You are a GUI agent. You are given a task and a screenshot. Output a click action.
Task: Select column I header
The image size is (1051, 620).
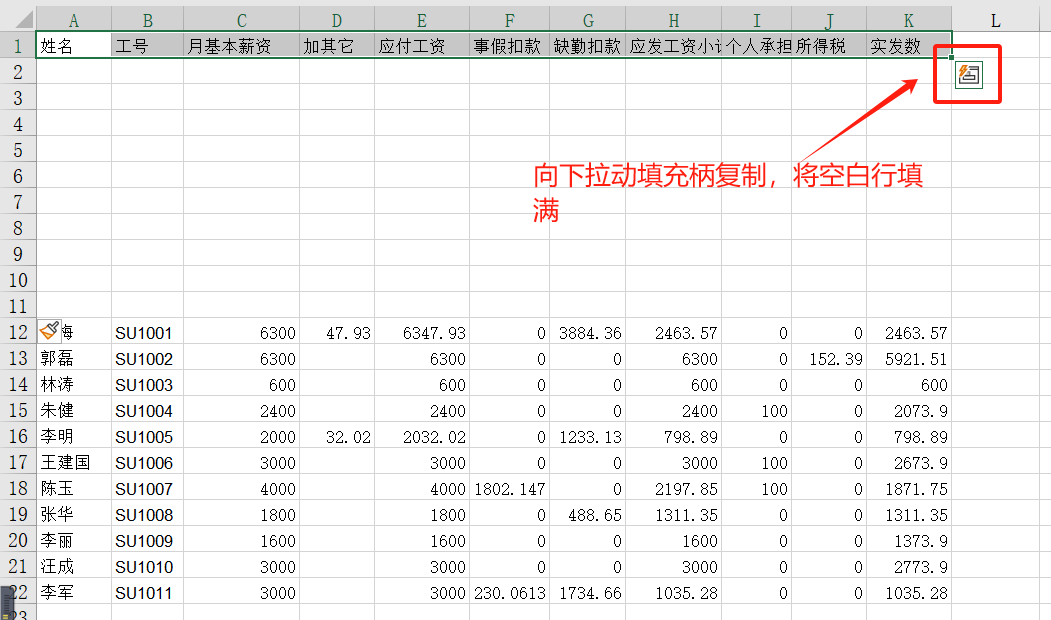757,20
